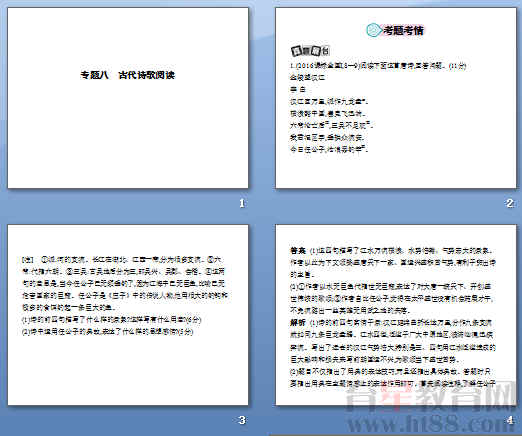Click the 考题考情 heading text

403,30
